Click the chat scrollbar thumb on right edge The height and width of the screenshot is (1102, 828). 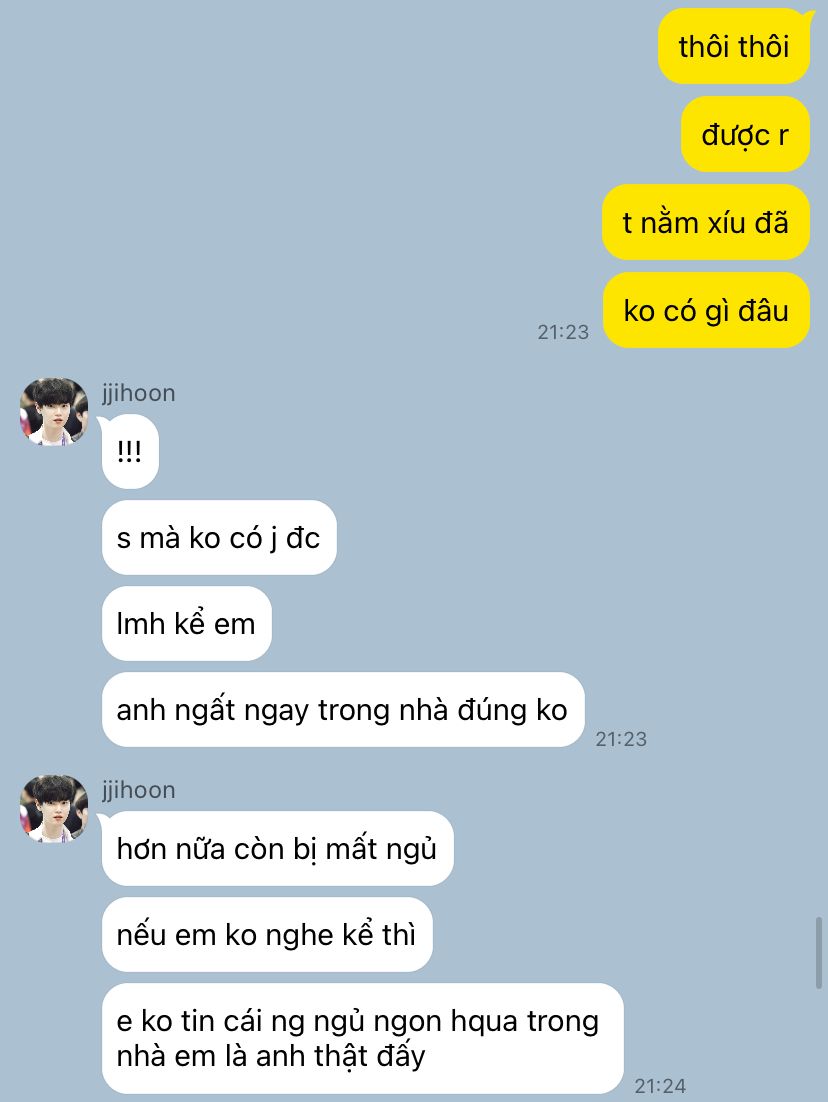819,953
